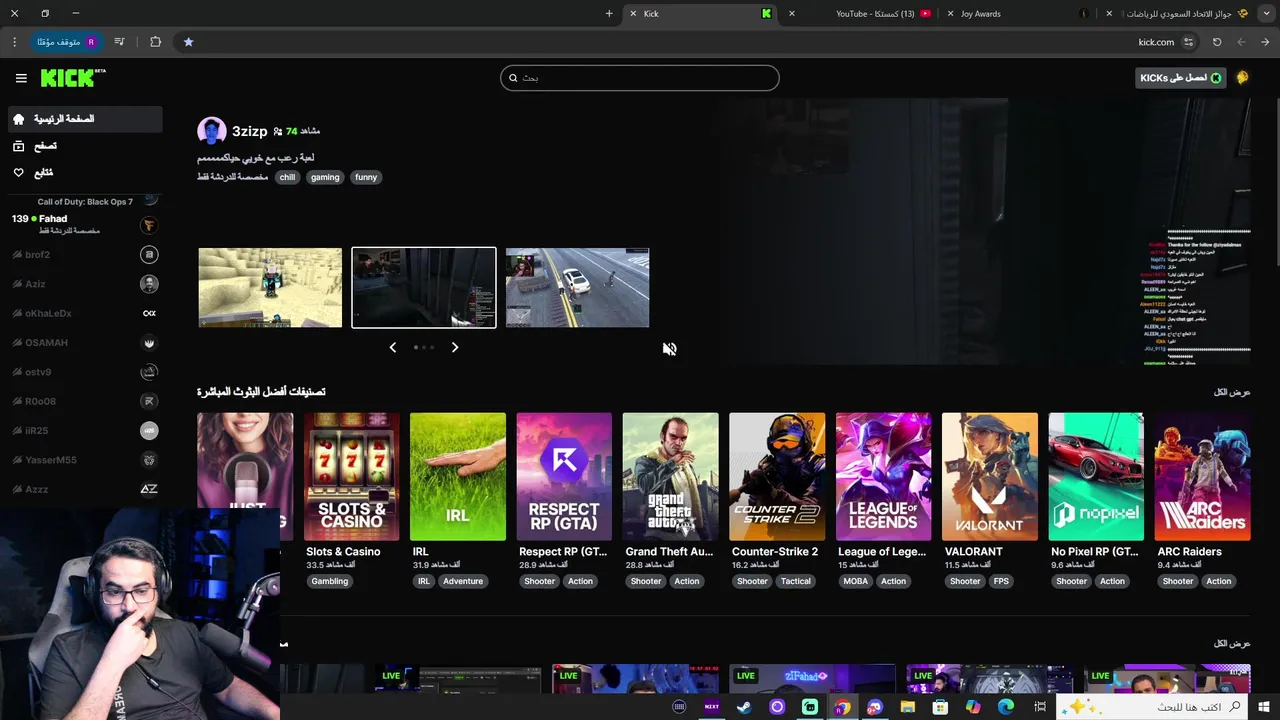Image resolution: width=1280 pixels, height=720 pixels.
Task: Open iiR25 channel in sidebar
Action: [84, 431]
